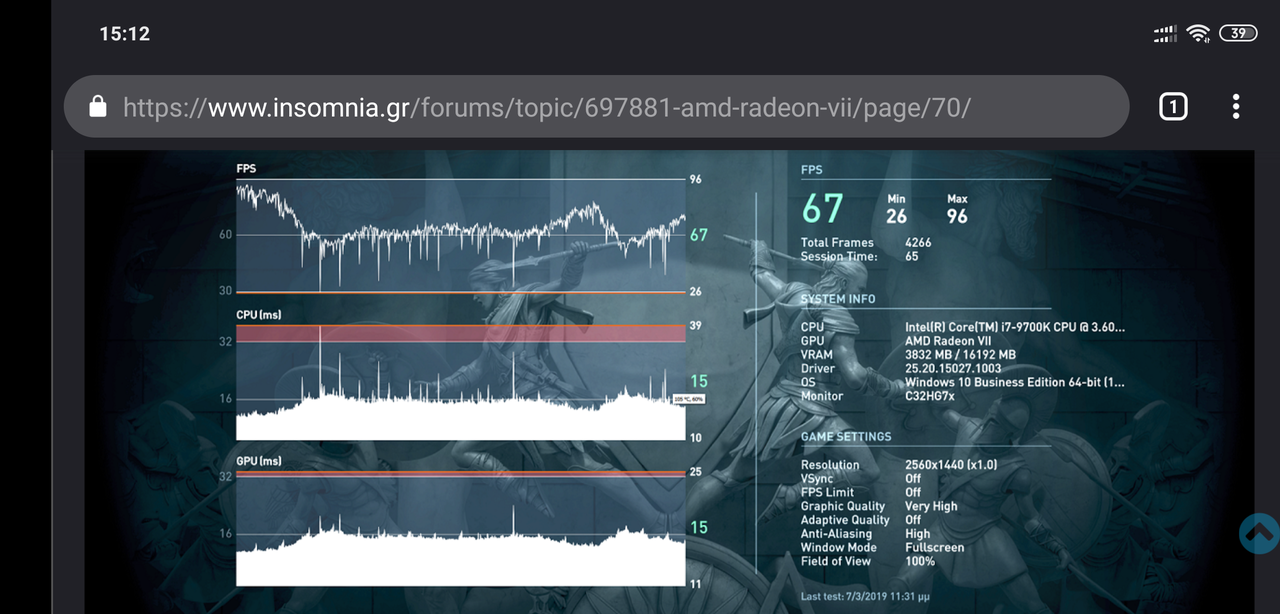The height and width of the screenshot is (614, 1280).
Task: Tap the green 67 beside FPS graph
Action: point(698,235)
